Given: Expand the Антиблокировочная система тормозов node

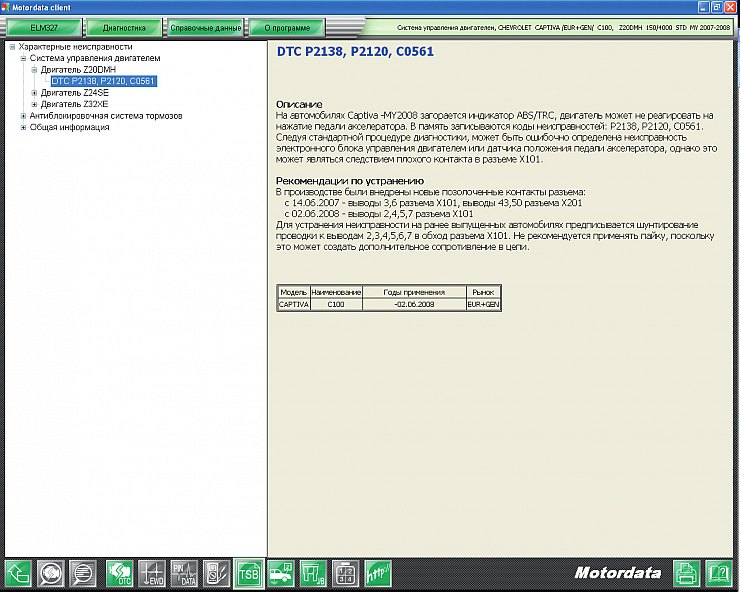Looking at the screenshot, I should click(x=23, y=116).
